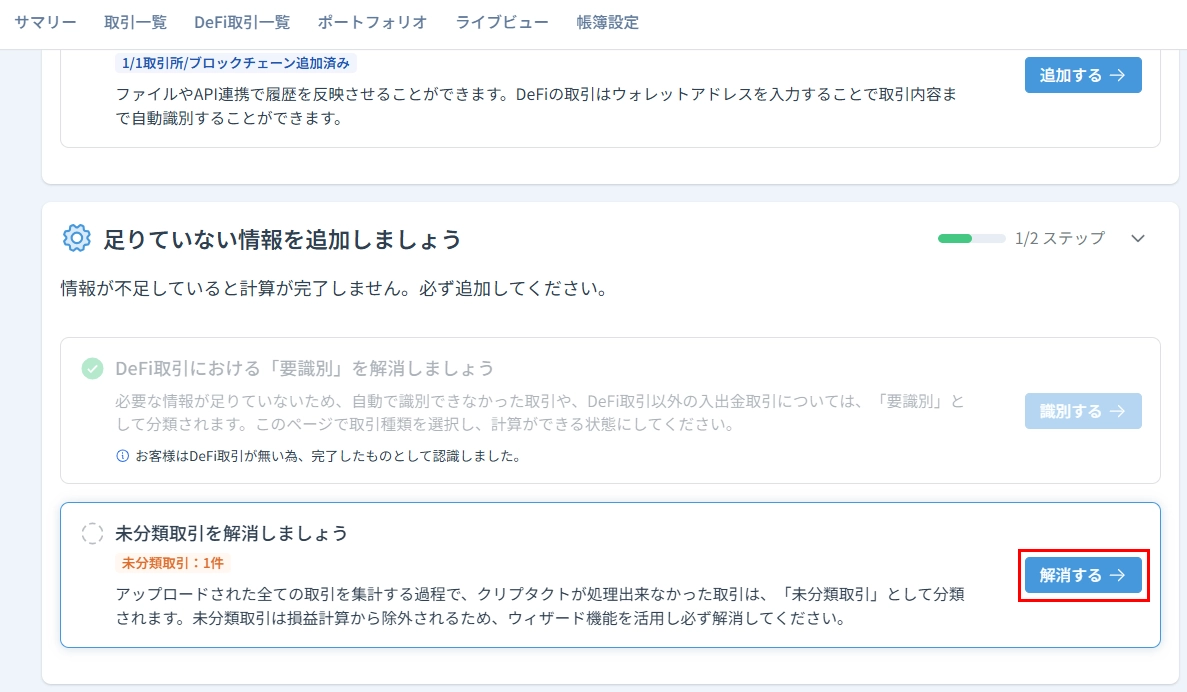Click heading 未分類取引を解消しましょう

click(x=232, y=533)
